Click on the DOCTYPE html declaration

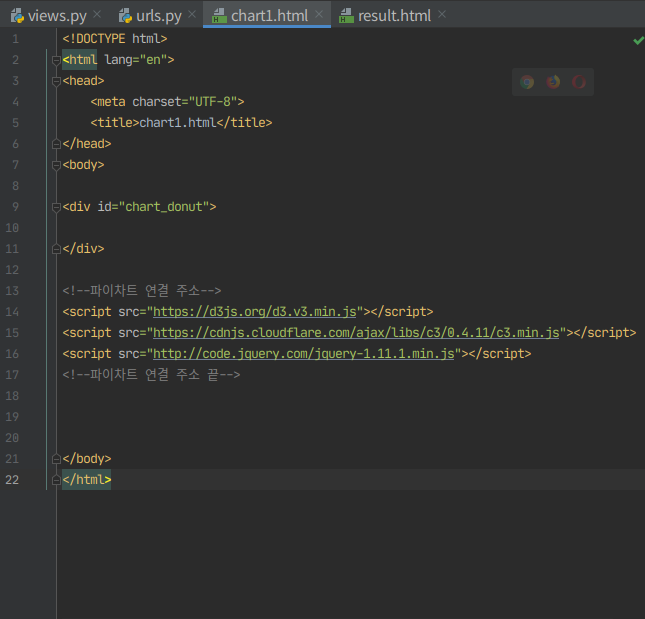(115, 39)
